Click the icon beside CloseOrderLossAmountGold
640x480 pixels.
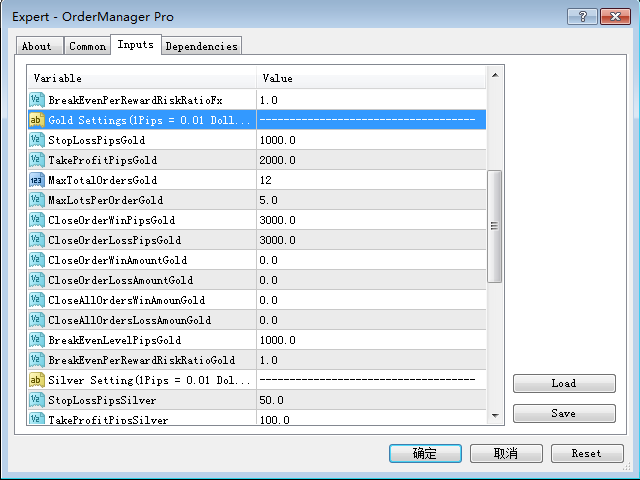tap(37, 280)
